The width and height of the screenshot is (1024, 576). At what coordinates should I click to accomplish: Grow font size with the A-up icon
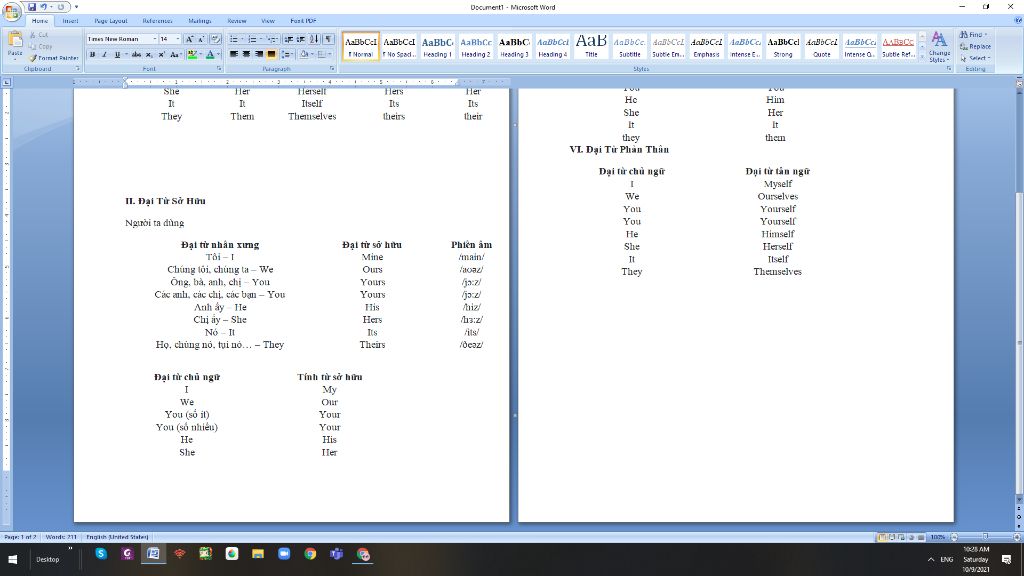pyautogui.click(x=190, y=39)
